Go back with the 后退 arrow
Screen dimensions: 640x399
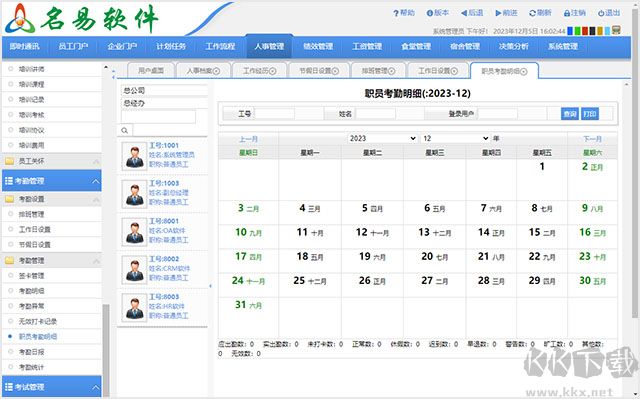(464, 13)
